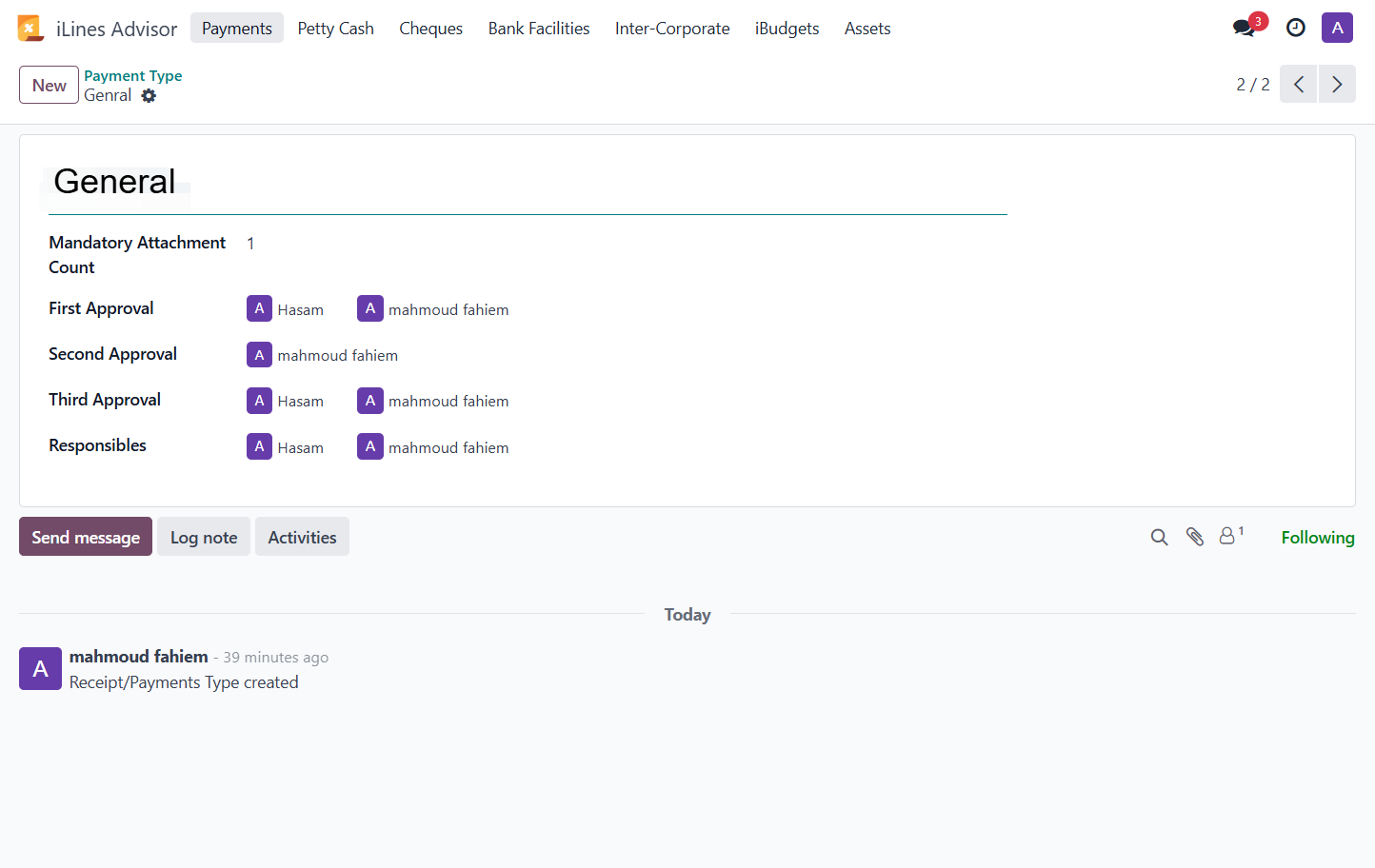
Task: Open the activities clock icon
Action: point(1295,28)
